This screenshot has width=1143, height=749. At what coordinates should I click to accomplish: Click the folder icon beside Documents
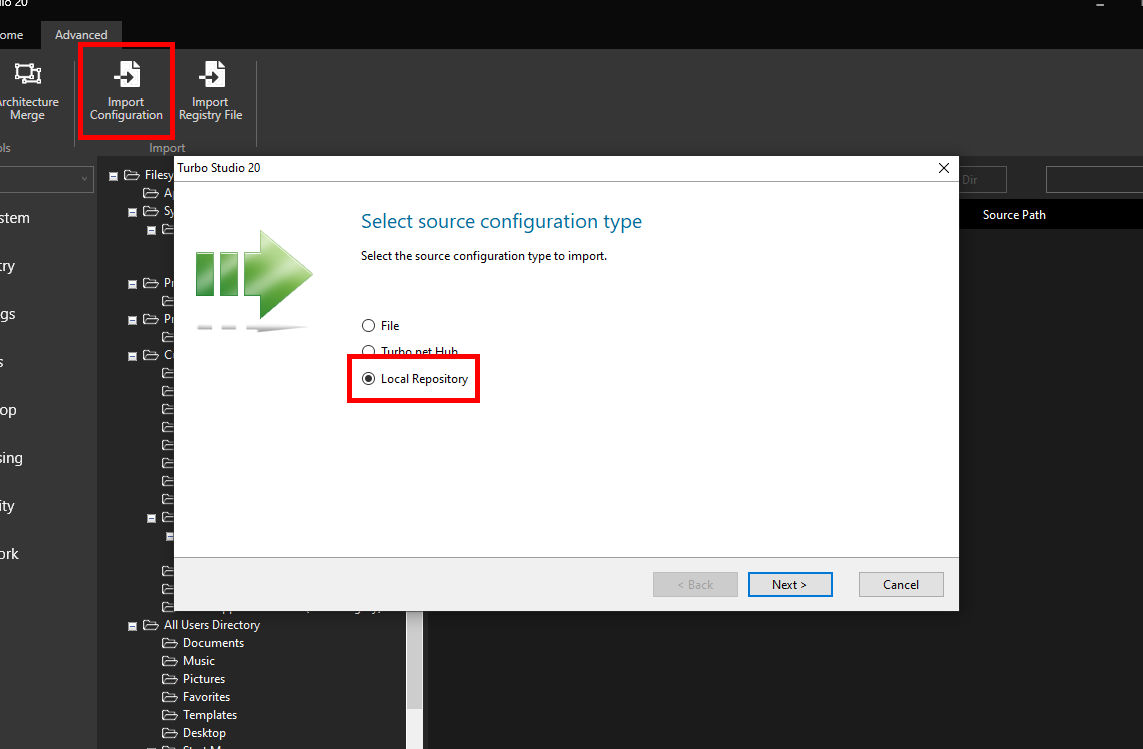coord(171,642)
